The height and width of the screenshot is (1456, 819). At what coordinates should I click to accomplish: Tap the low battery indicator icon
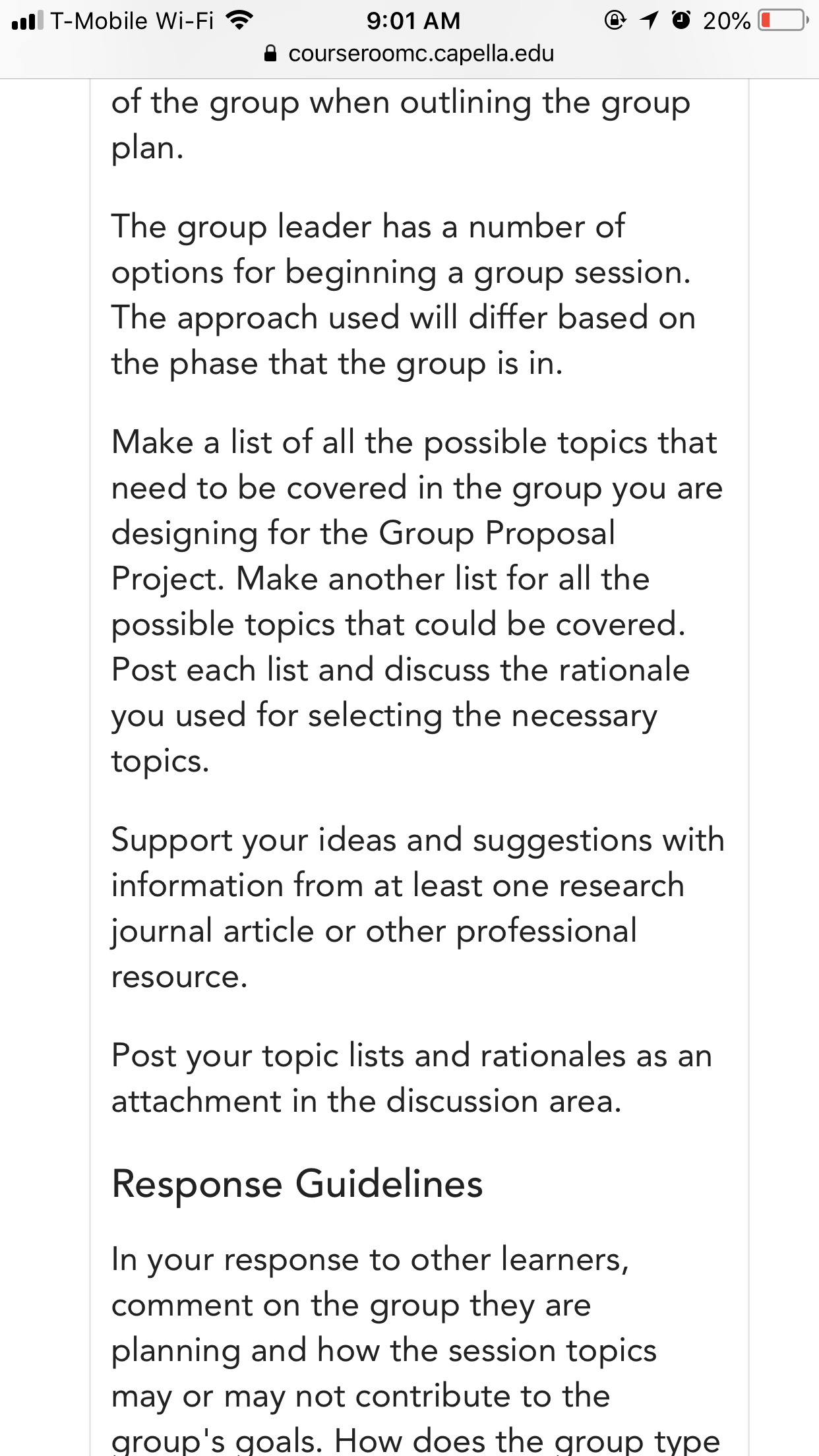click(783, 20)
